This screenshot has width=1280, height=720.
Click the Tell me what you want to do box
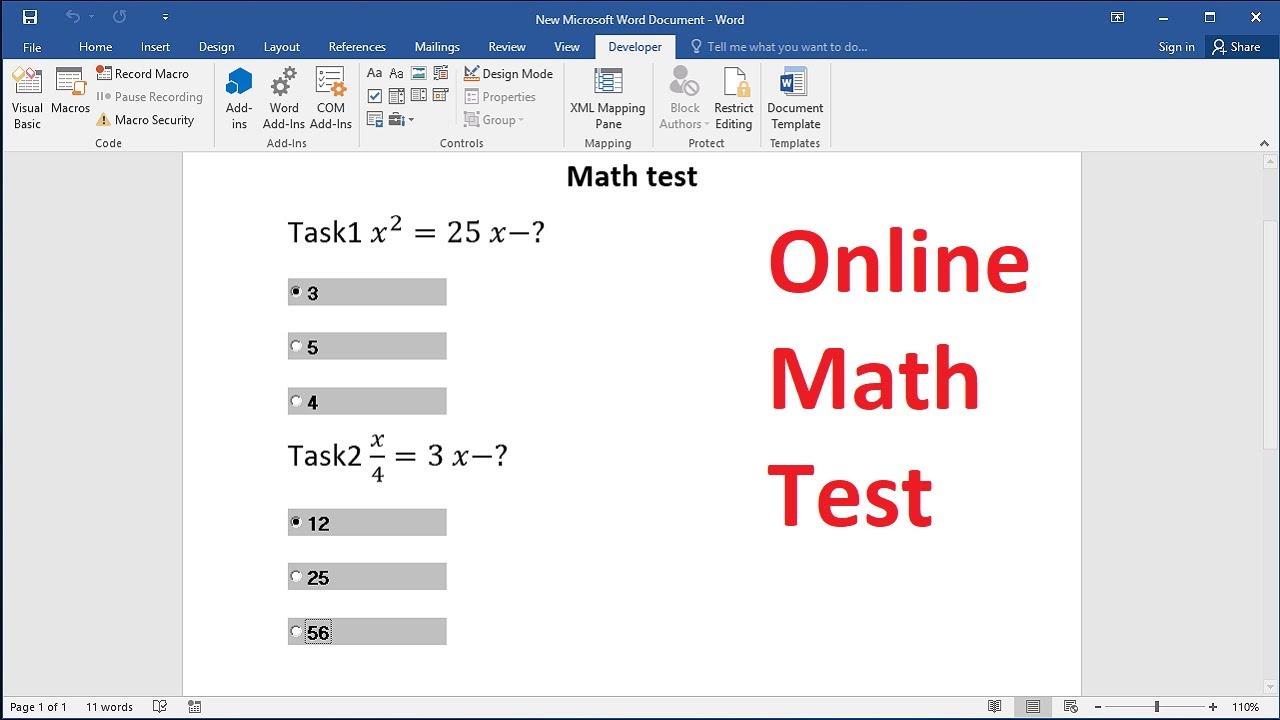point(779,47)
